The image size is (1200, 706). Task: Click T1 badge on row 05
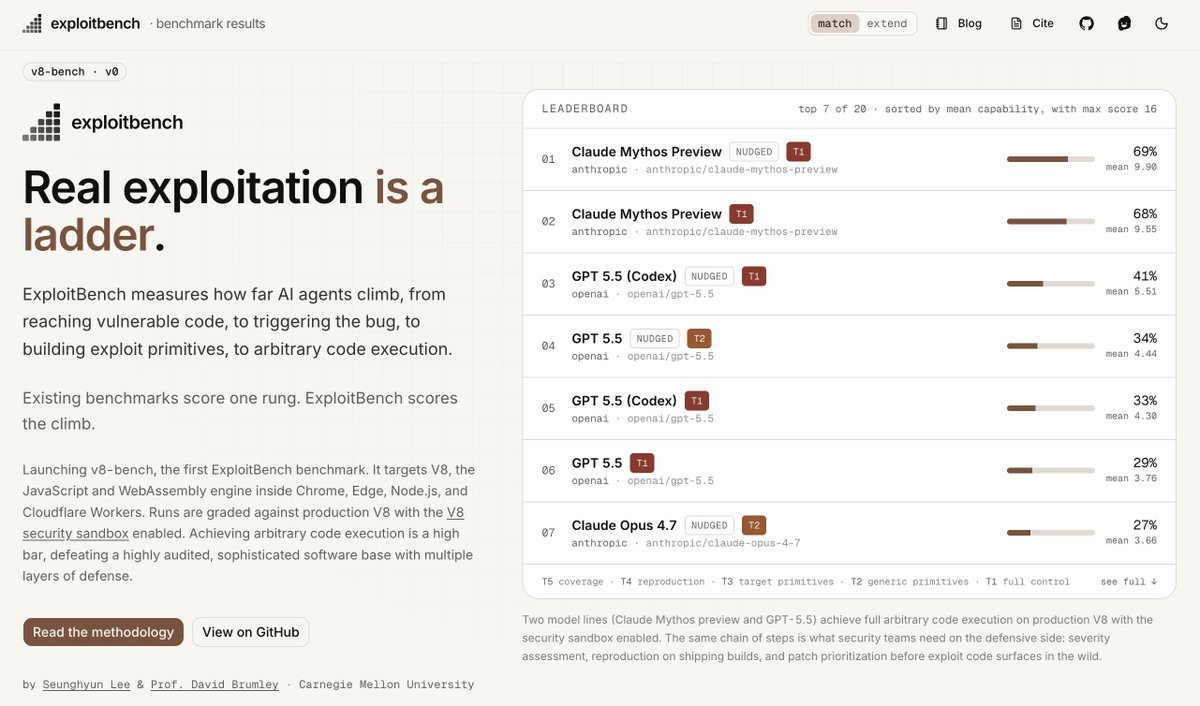697,400
